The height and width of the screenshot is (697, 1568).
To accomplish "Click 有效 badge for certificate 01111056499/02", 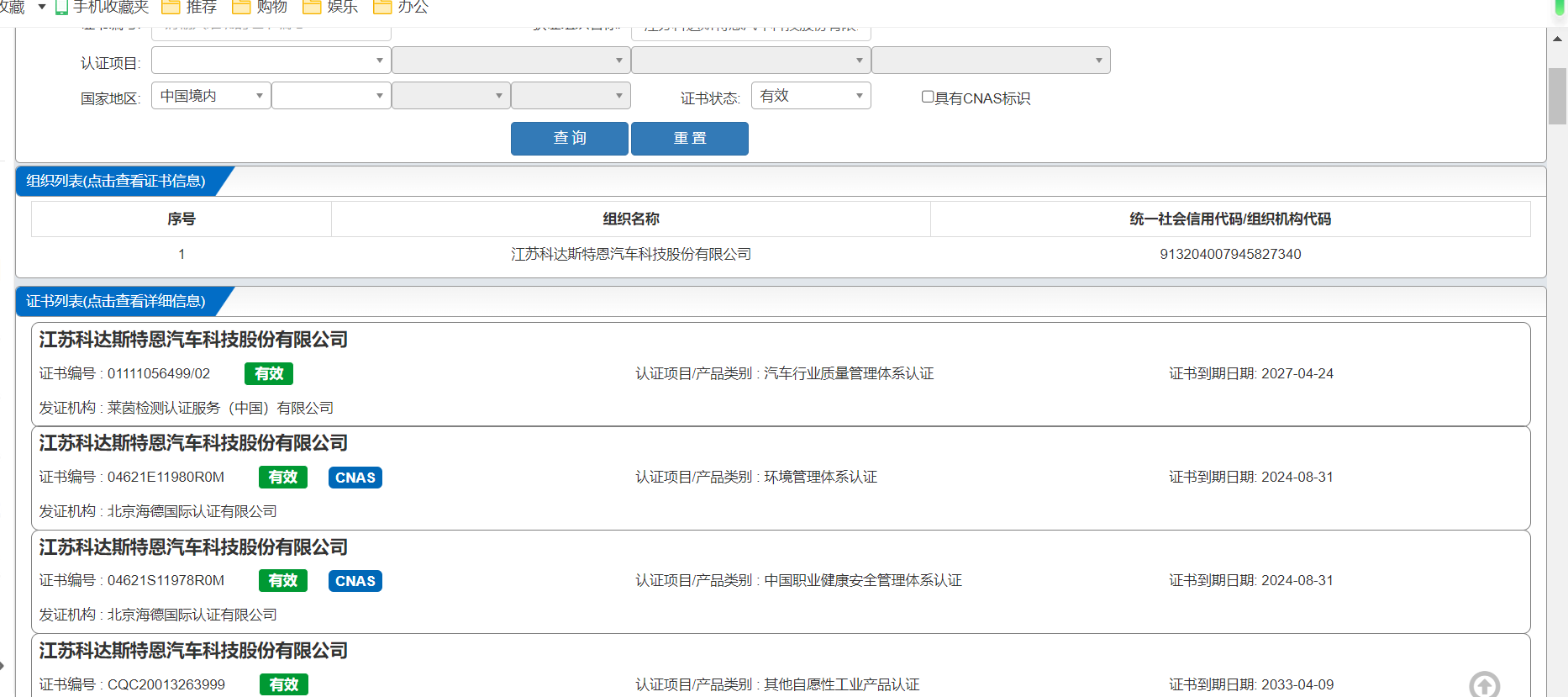I will point(269,373).
